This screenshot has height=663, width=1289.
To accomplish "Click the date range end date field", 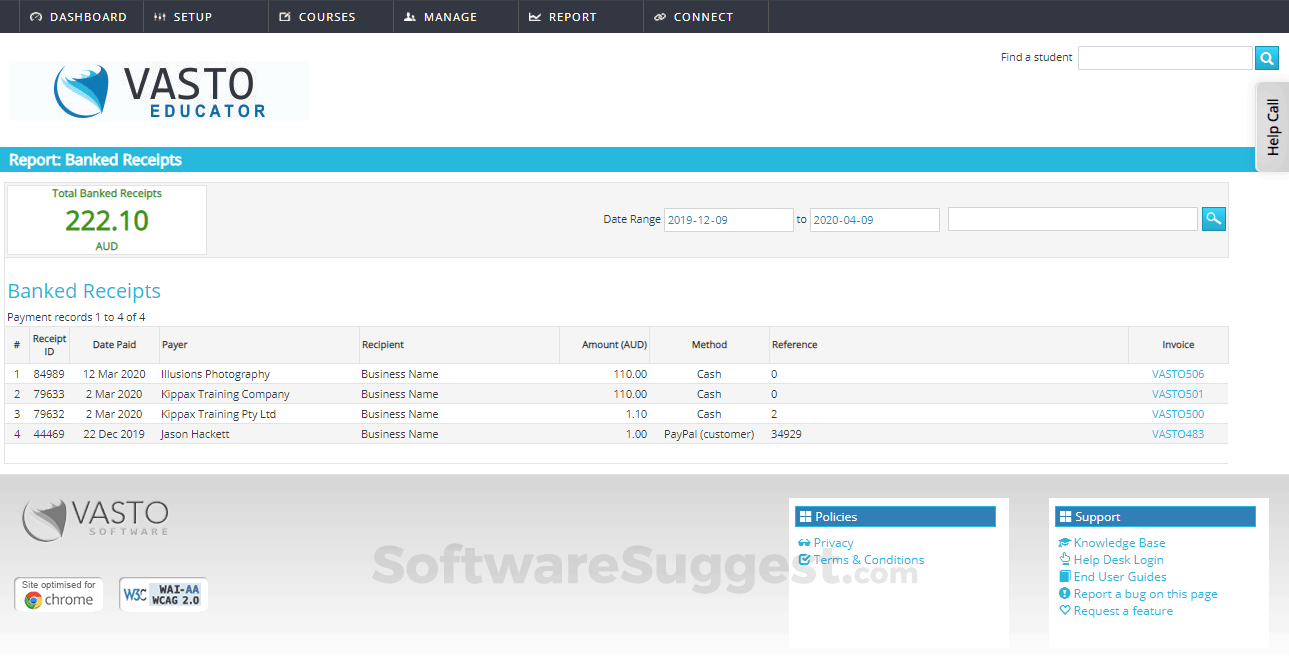I will [874, 220].
